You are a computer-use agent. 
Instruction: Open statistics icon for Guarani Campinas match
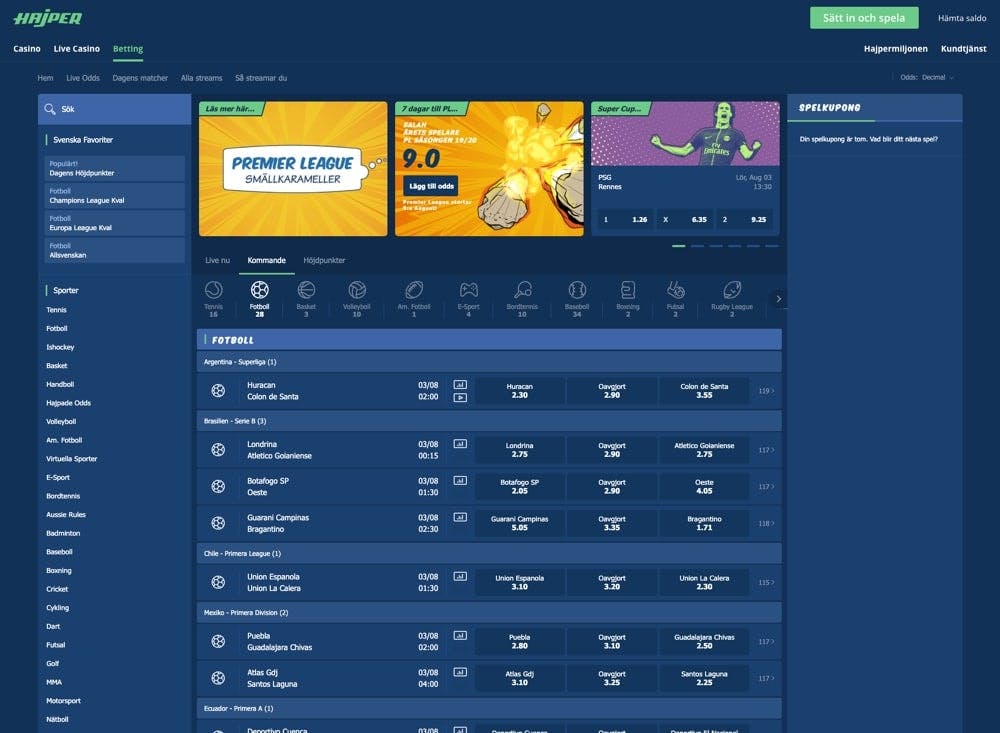point(460,517)
